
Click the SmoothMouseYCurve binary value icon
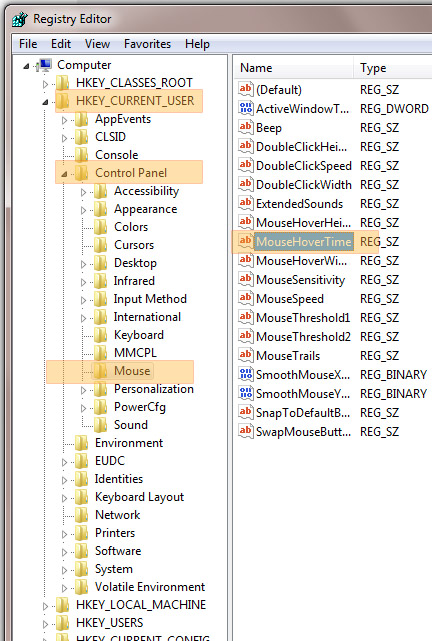tap(245, 393)
